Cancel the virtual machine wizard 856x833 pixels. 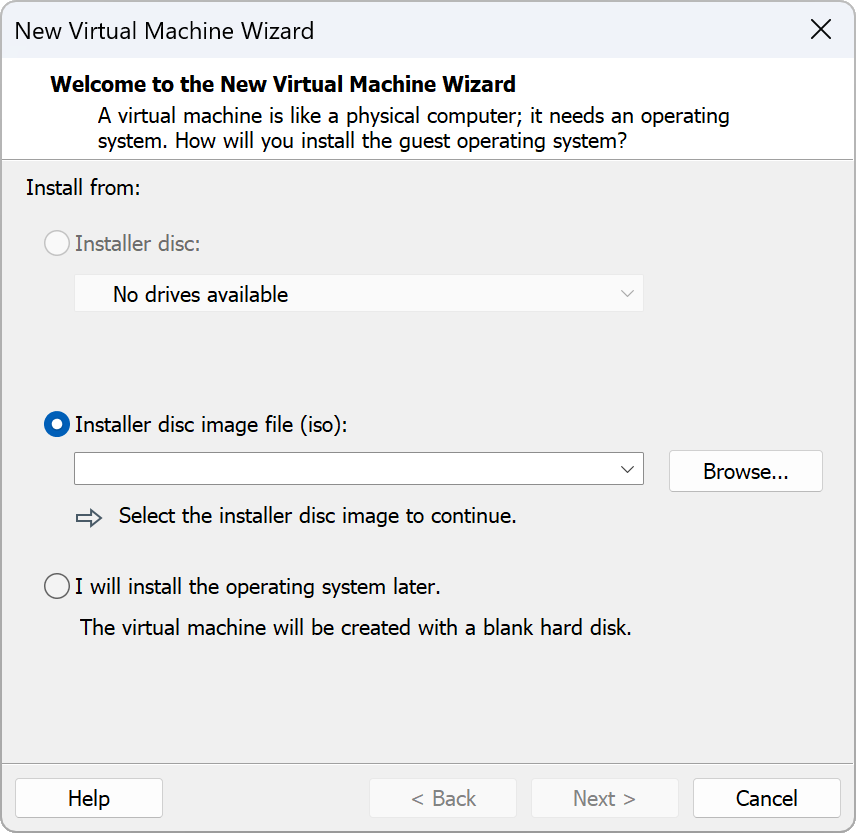click(x=766, y=798)
